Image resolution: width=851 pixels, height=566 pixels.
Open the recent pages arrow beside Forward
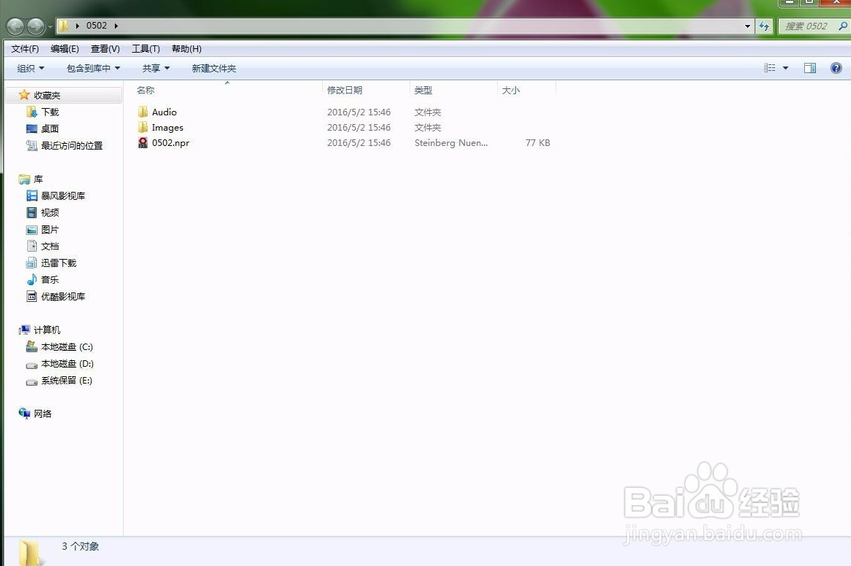(x=50, y=26)
